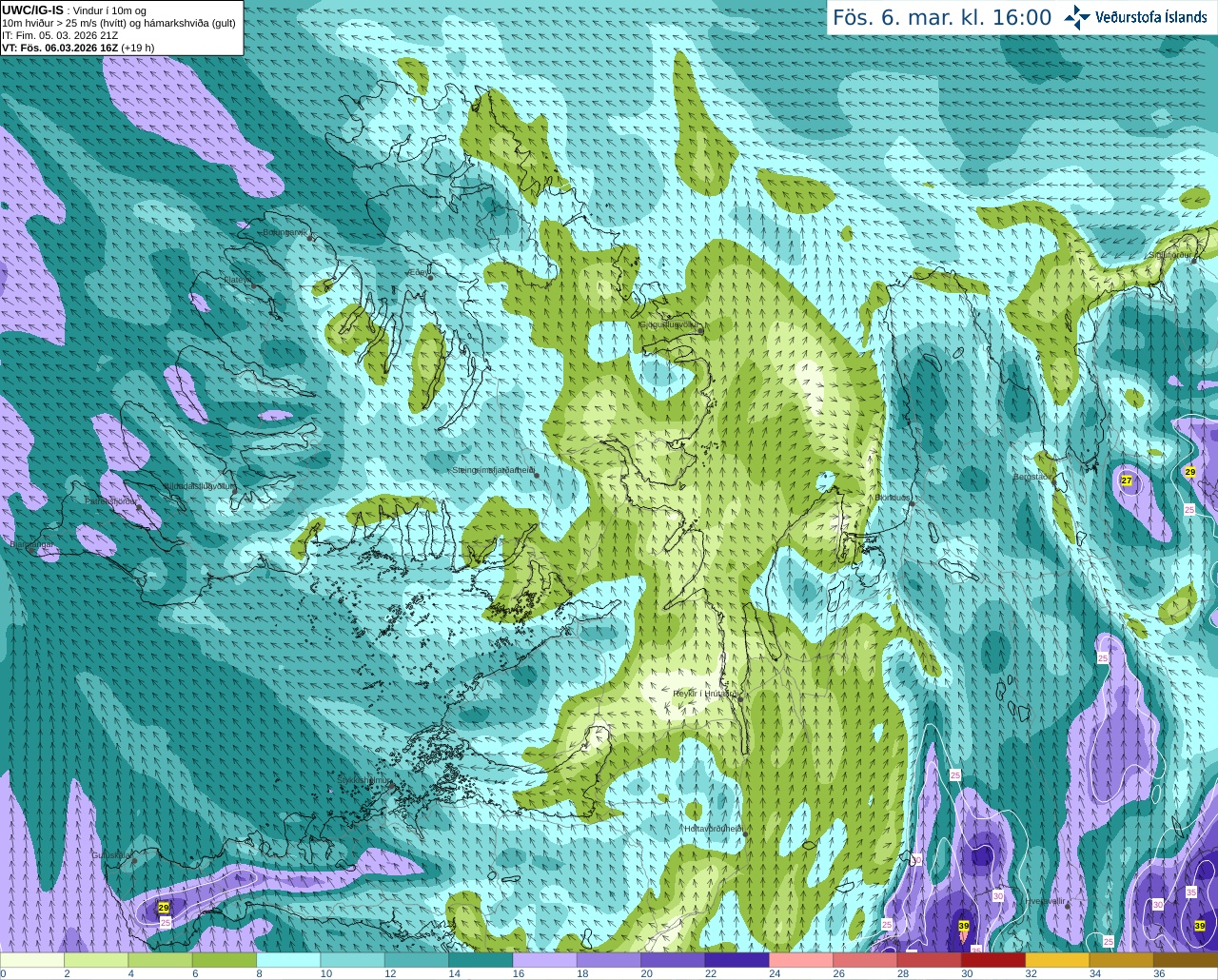Select the 12–14 m/s legend swatch
The width and height of the screenshot is (1218, 980).
click(x=417, y=960)
